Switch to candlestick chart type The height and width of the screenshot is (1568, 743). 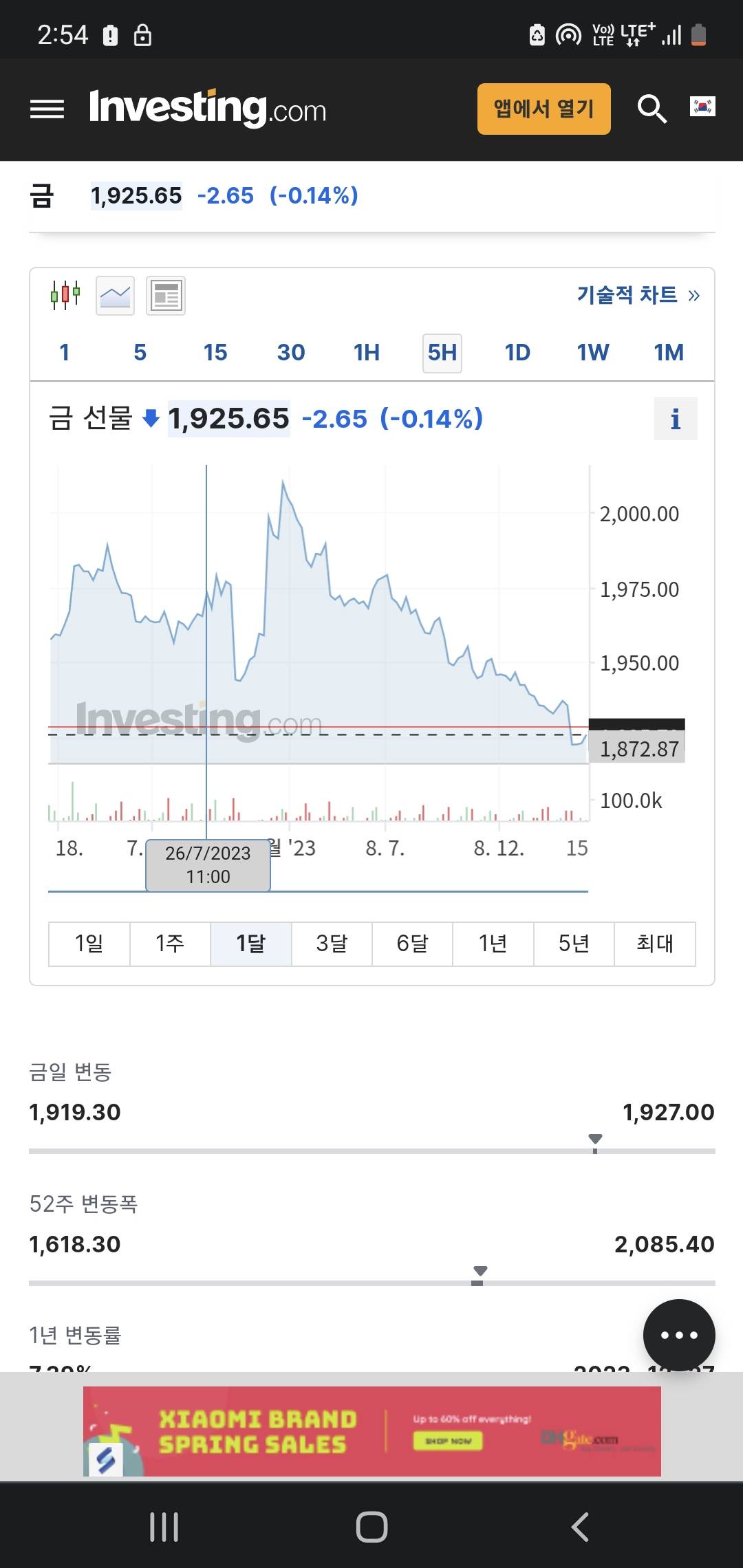tap(65, 296)
